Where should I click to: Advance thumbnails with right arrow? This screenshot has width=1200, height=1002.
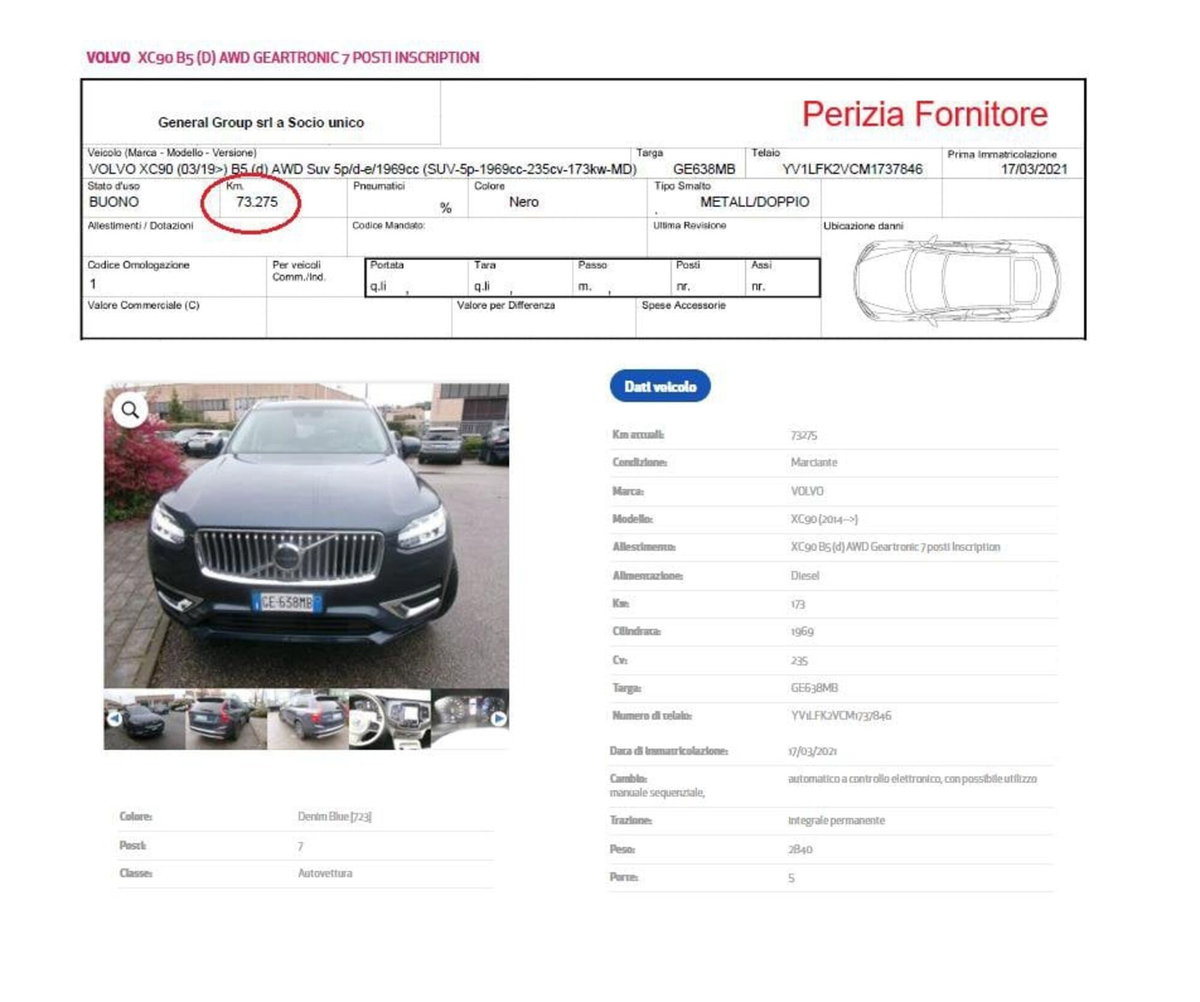point(498,718)
